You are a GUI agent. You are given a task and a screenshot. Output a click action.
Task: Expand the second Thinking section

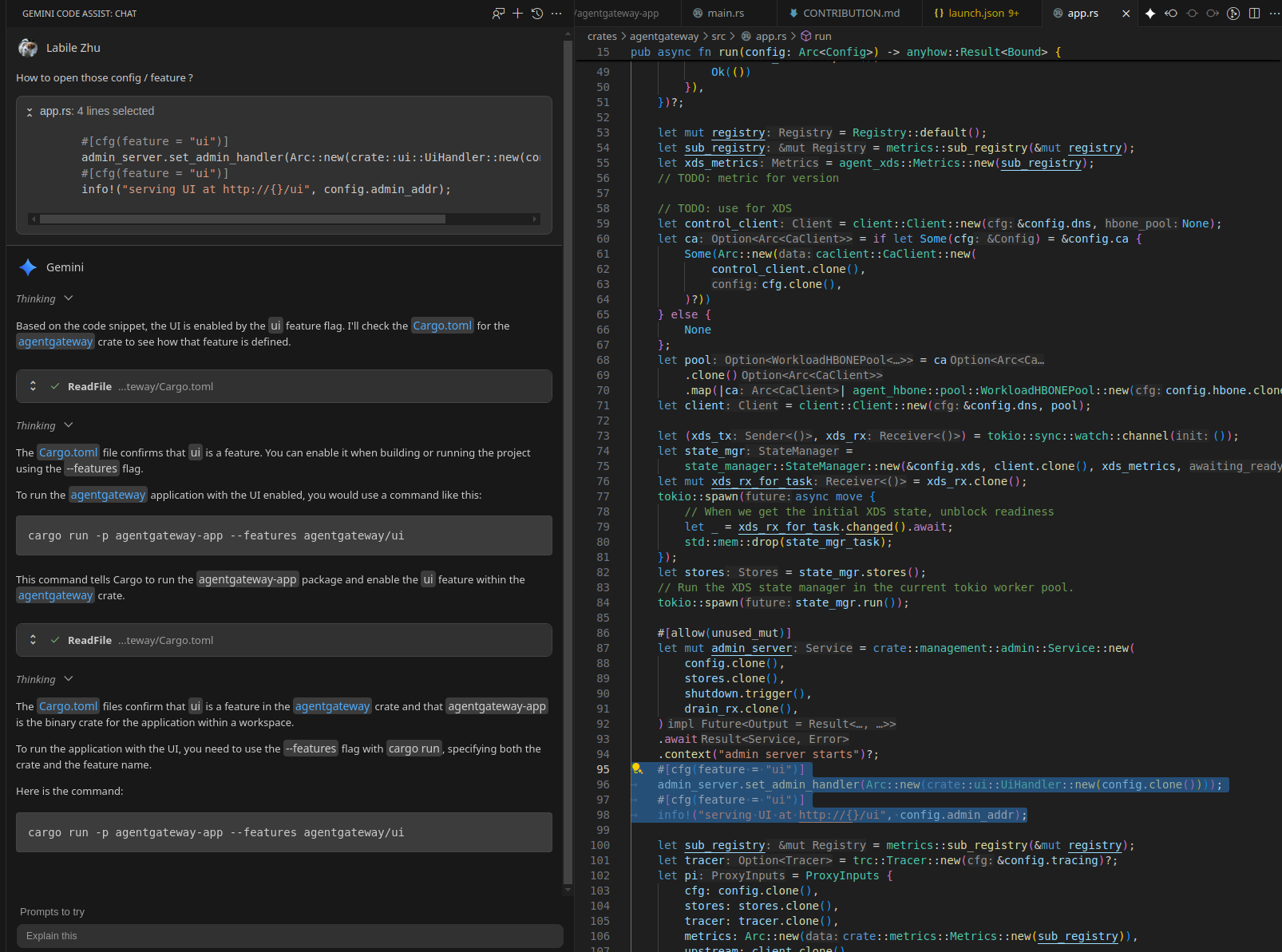tap(68, 425)
